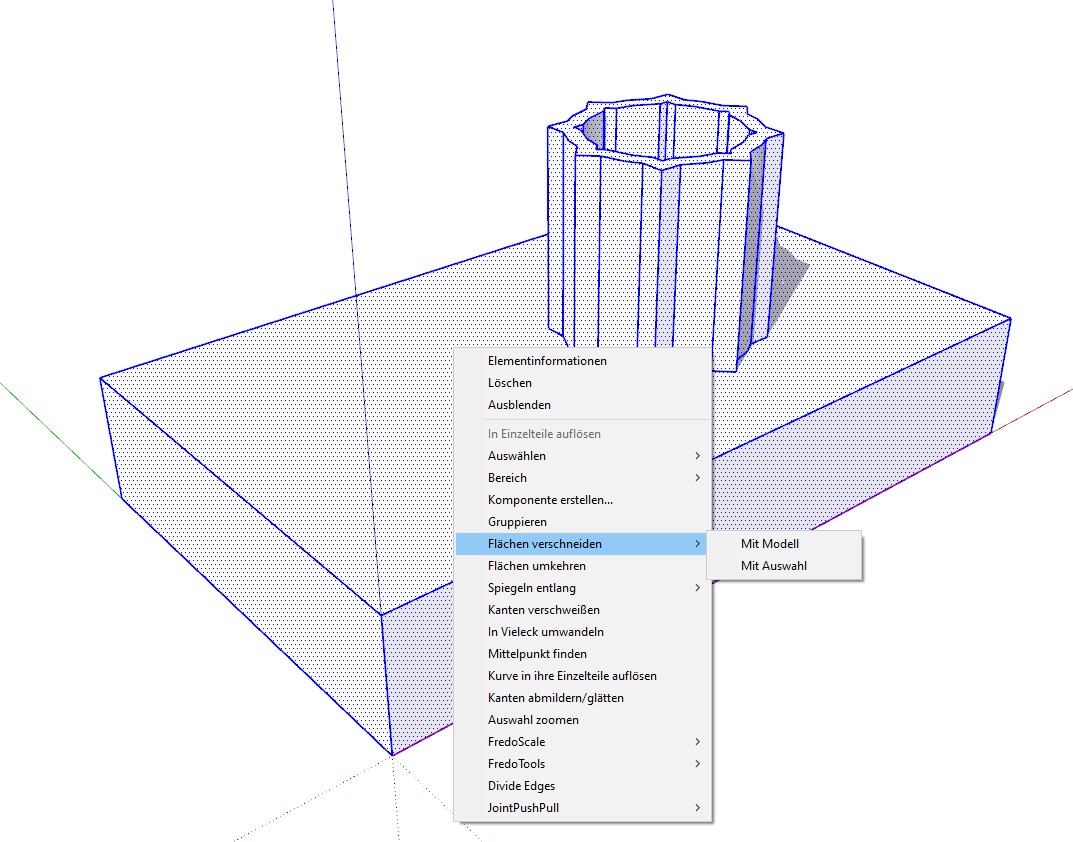Click Komponente erstellen... menu entry
This screenshot has width=1073, height=842.
550,500
